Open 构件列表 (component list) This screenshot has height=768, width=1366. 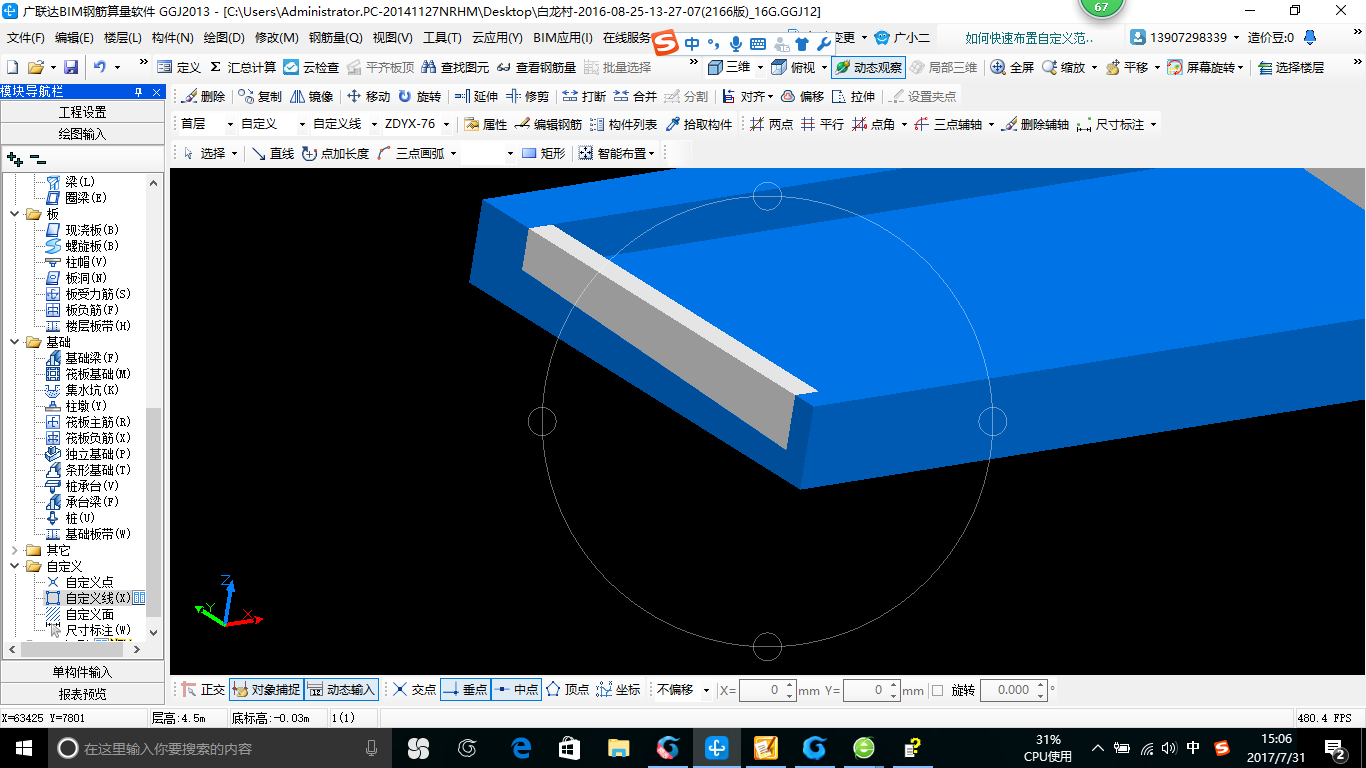pos(623,125)
